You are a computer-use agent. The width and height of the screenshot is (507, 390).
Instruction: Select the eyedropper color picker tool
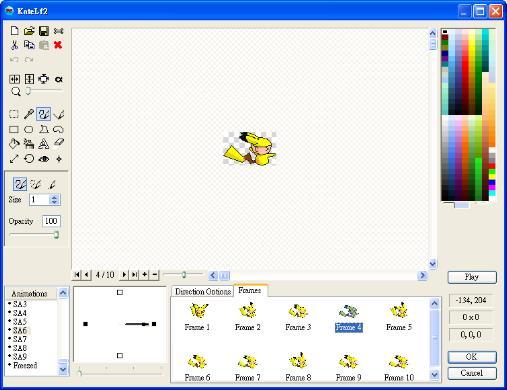click(x=29, y=114)
